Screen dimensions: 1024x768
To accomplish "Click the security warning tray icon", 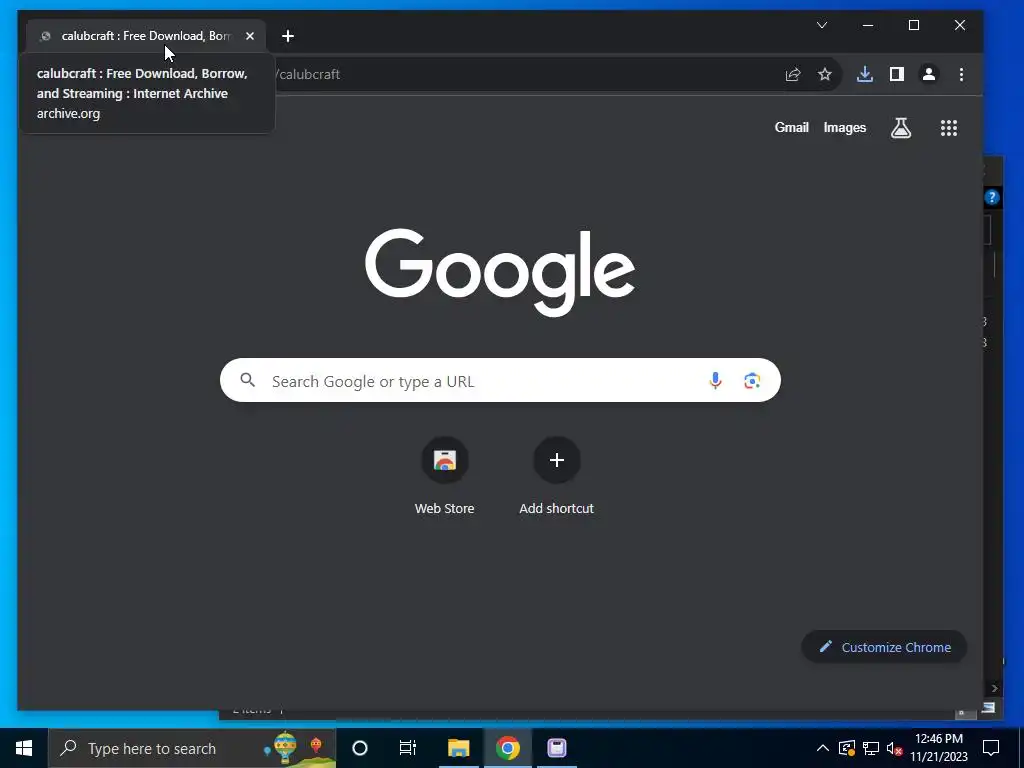I will [x=847, y=748].
